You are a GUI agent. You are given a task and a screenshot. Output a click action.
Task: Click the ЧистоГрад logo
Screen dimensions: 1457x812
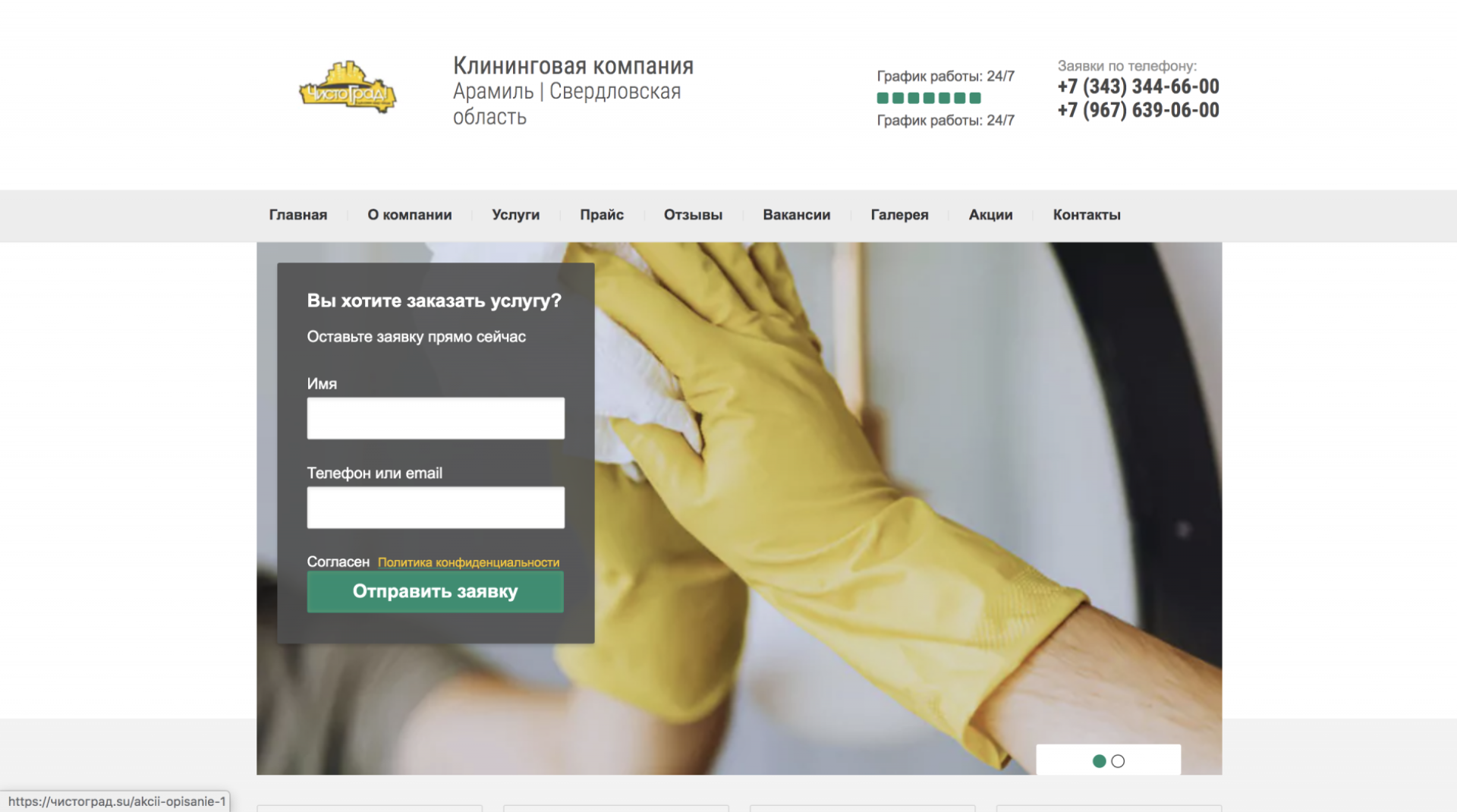tap(346, 89)
